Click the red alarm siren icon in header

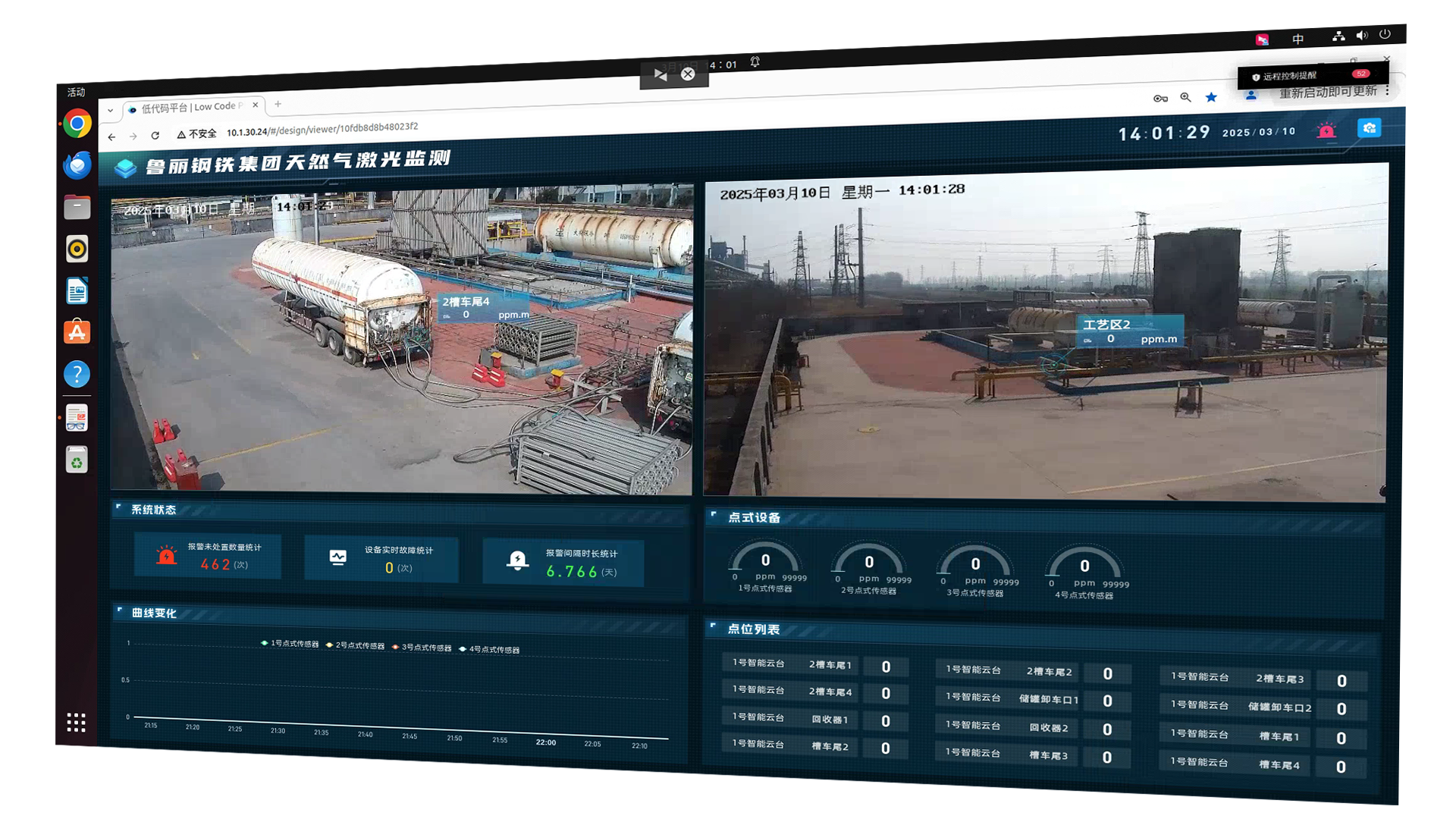[1326, 131]
